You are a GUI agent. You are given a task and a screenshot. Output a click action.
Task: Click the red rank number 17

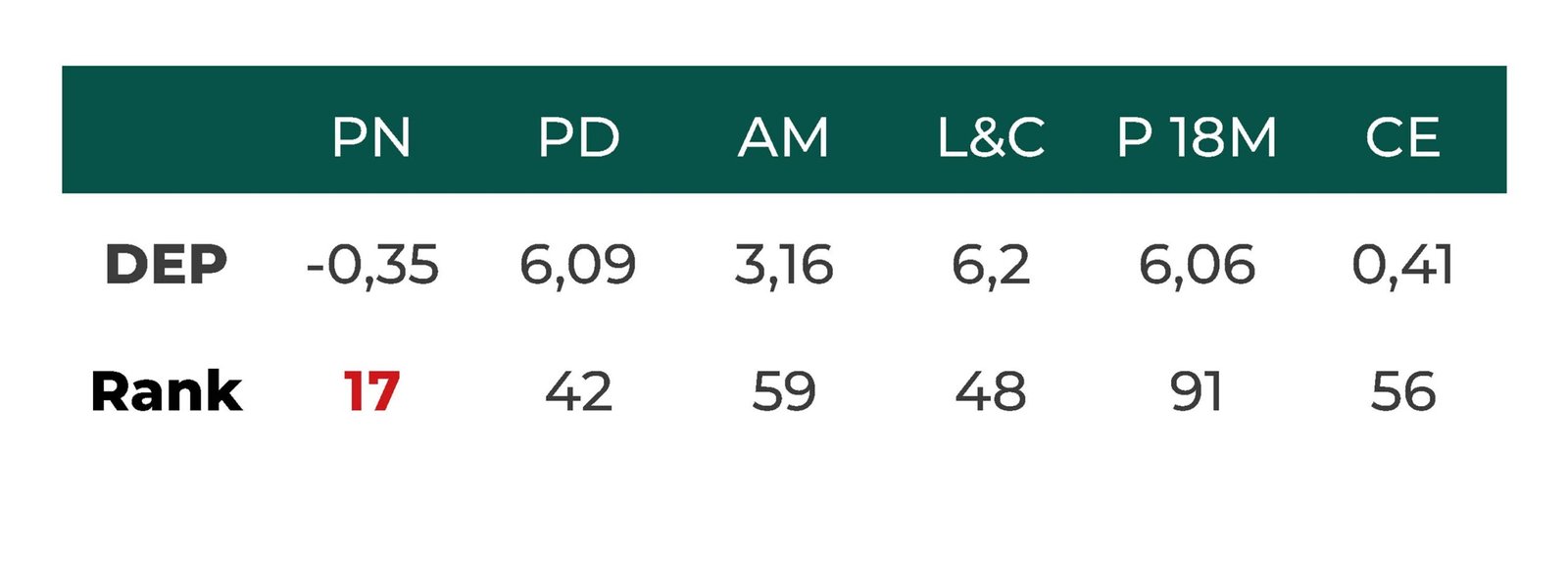371,391
